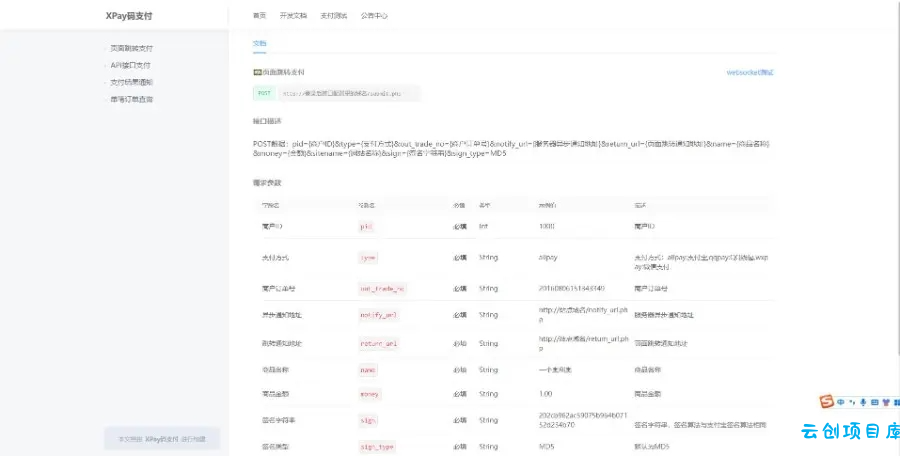Open the 开发文档 nav item
The width and height of the screenshot is (900, 456).
coord(293,16)
